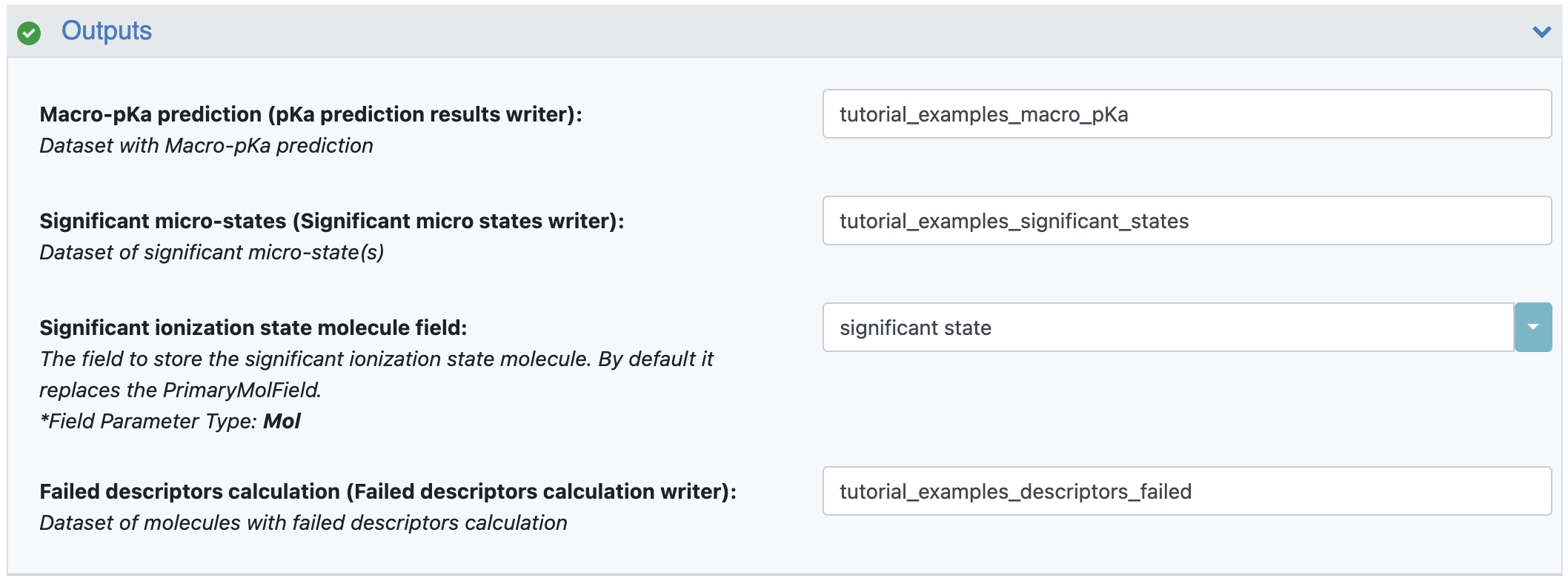Click the Failed descriptors calculation label

pos(388,491)
